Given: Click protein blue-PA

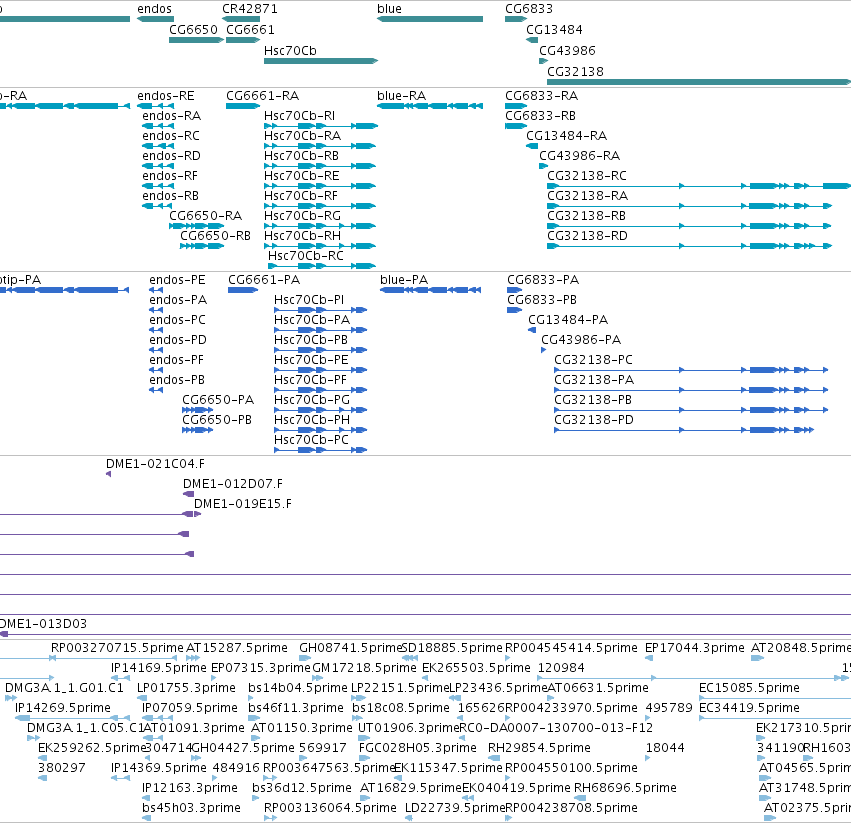Looking at the screenshot, I should click(404, 280).
